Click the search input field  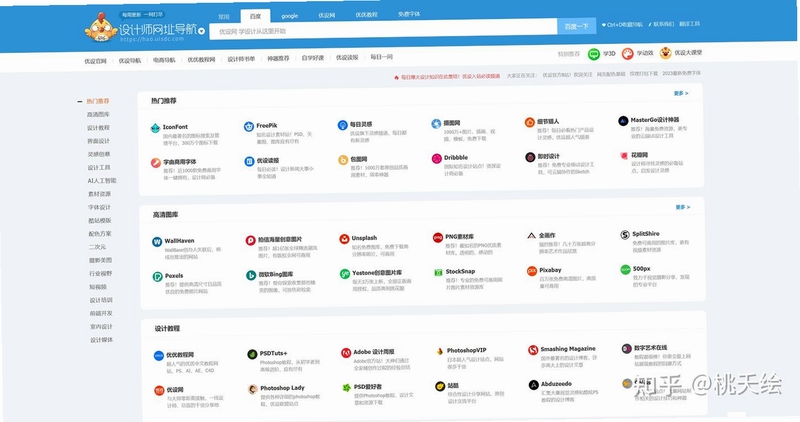[x=384, y=30]
